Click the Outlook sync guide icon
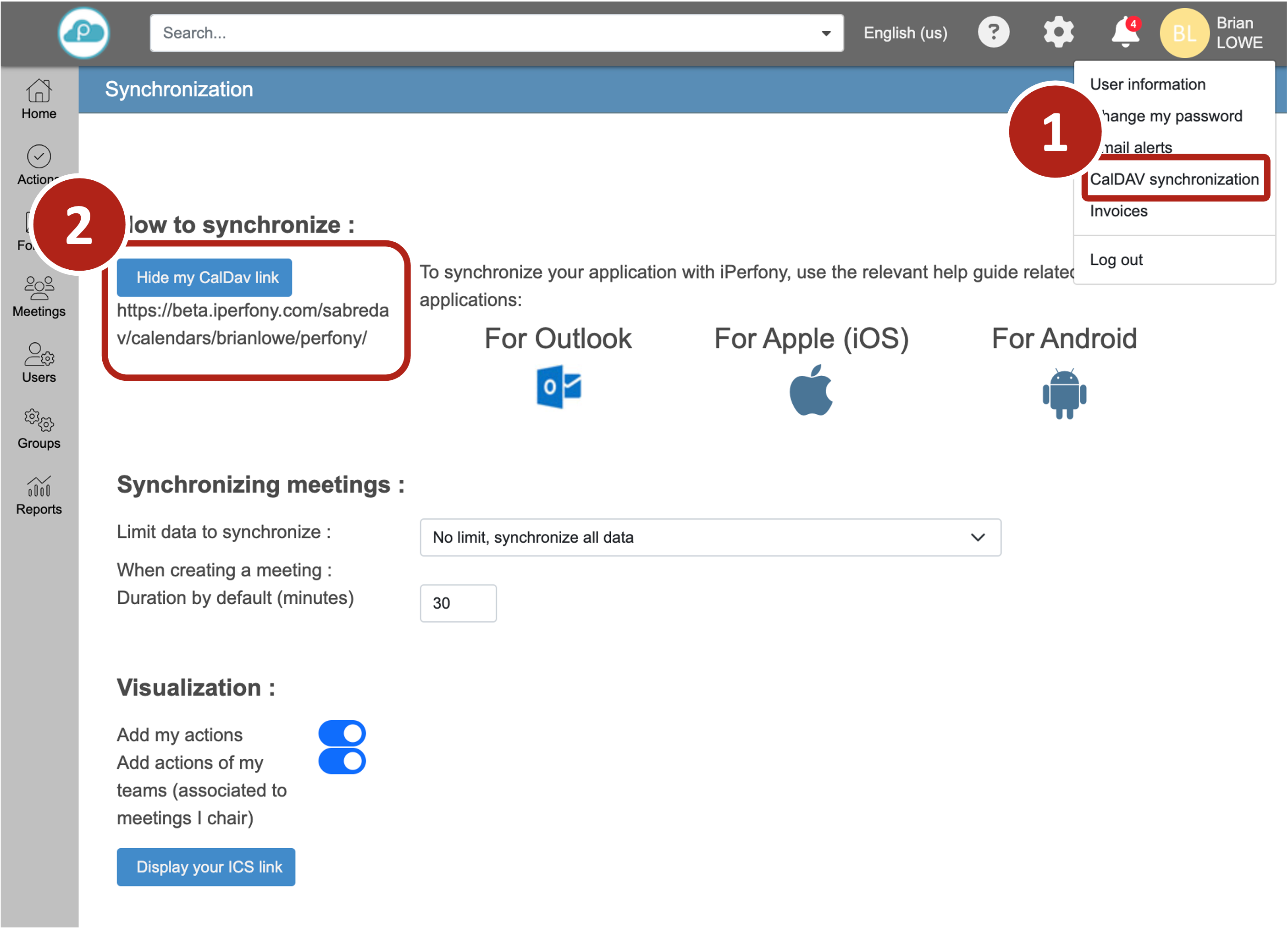The image size is (1288, 929). (558, 388)
